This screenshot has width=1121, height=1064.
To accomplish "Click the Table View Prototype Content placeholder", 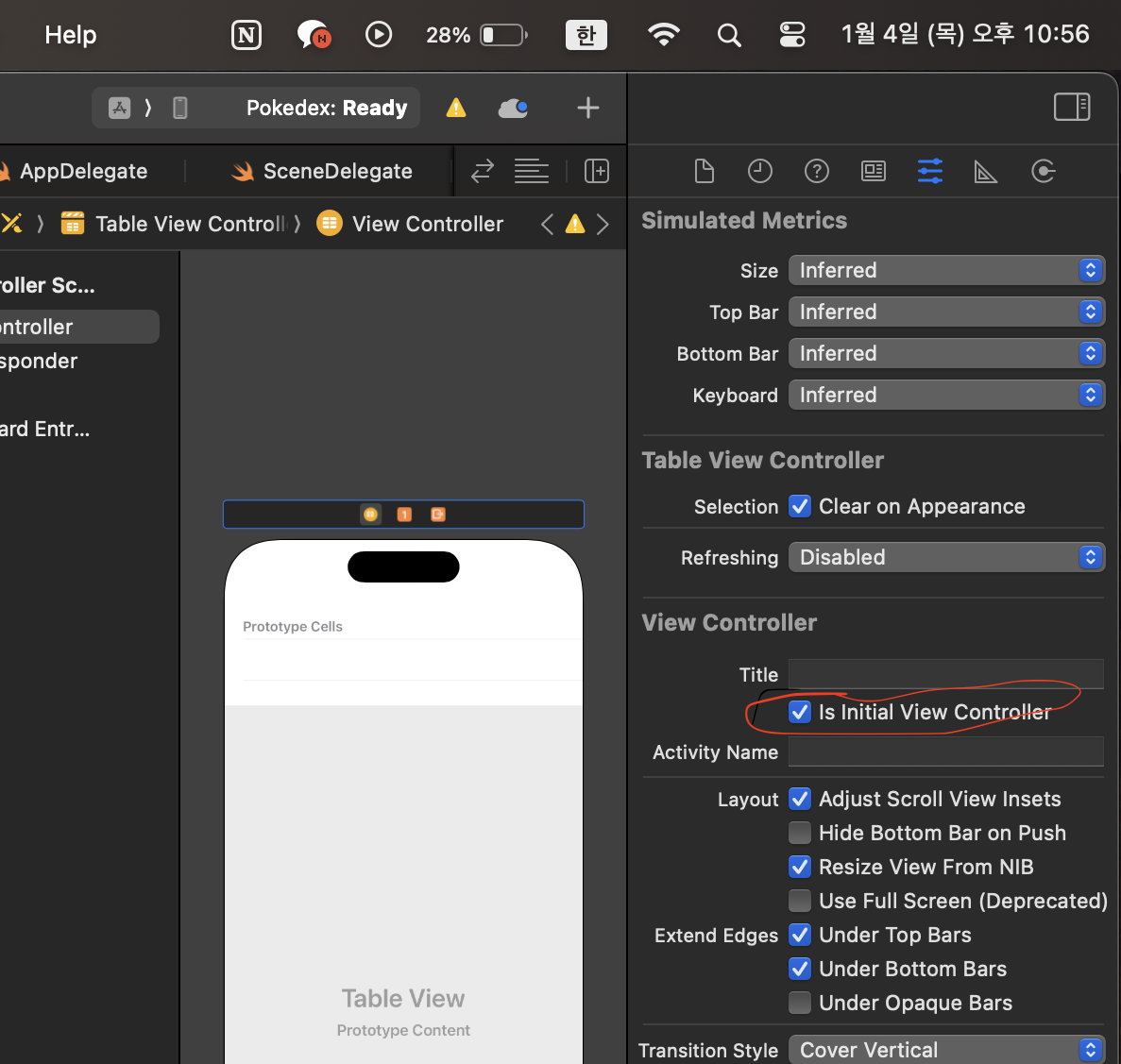I will [403, 1012].
